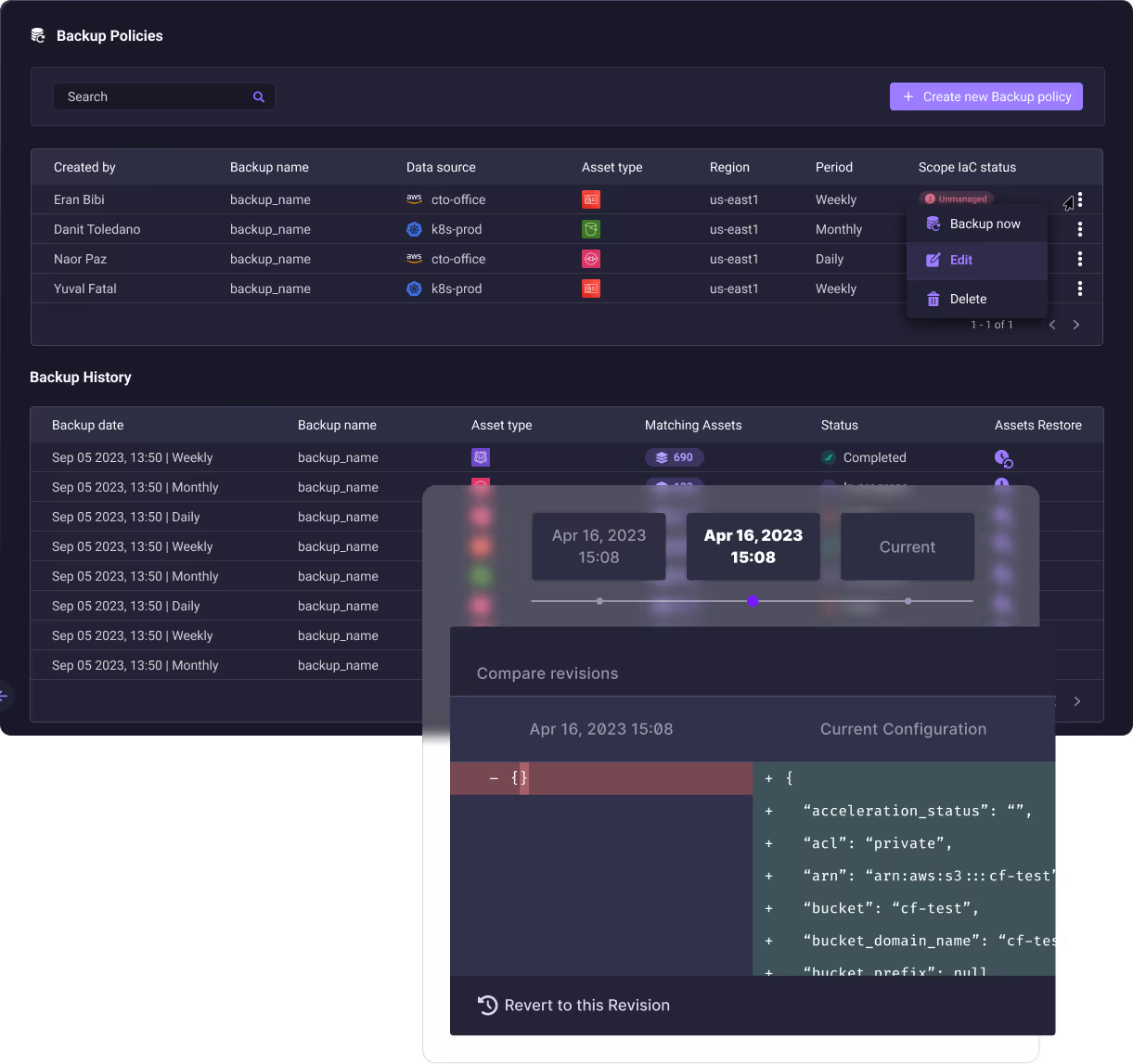Click Revert to this Revision button
This screenshot has height=1064, width=1133.
[573, 1005]
